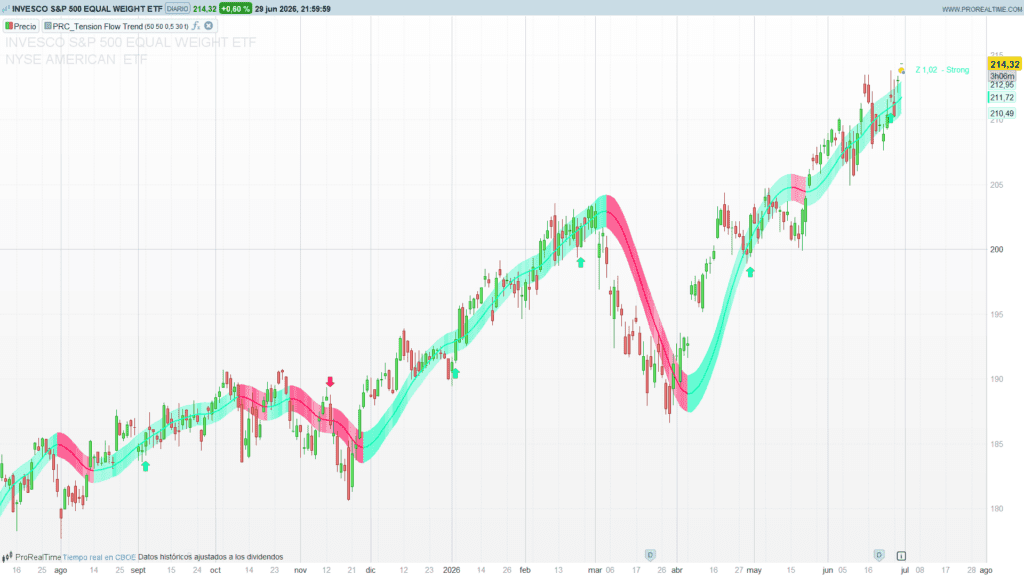Click the 200 price axis label
The width and height of the screenshot is (1024, 576).
[x=997, y=249]
